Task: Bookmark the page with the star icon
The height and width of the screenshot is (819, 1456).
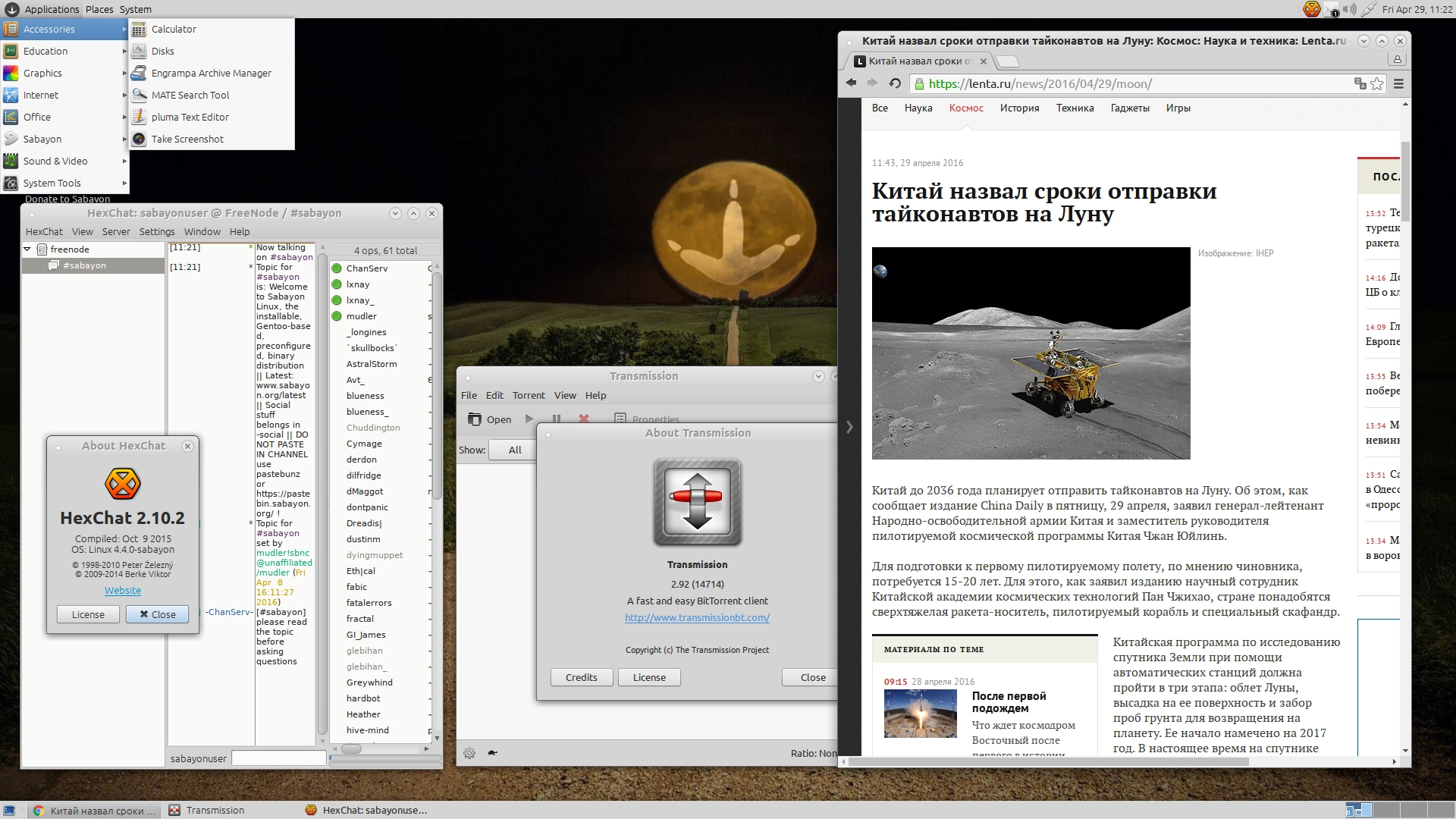Action: 1377,83
